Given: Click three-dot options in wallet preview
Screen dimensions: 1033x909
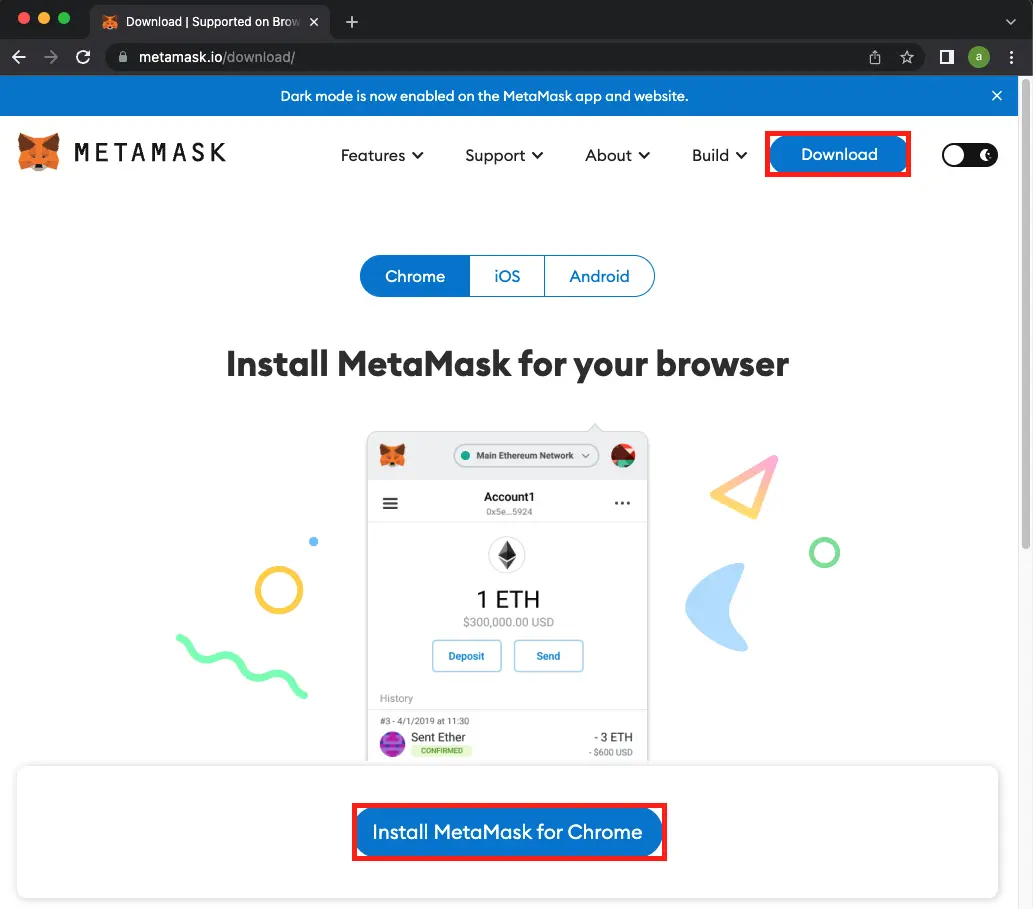Looking at the screenshot, I should [623, 503].
